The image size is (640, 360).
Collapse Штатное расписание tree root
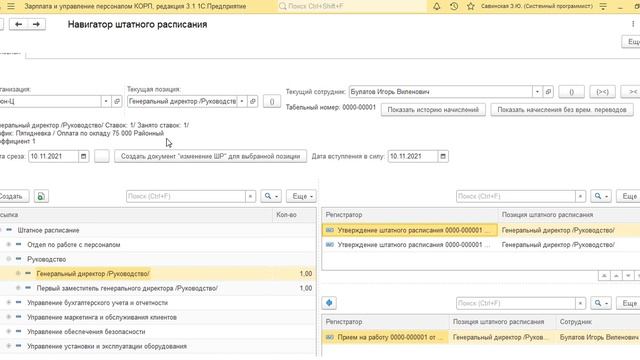(x=0, y=230)
